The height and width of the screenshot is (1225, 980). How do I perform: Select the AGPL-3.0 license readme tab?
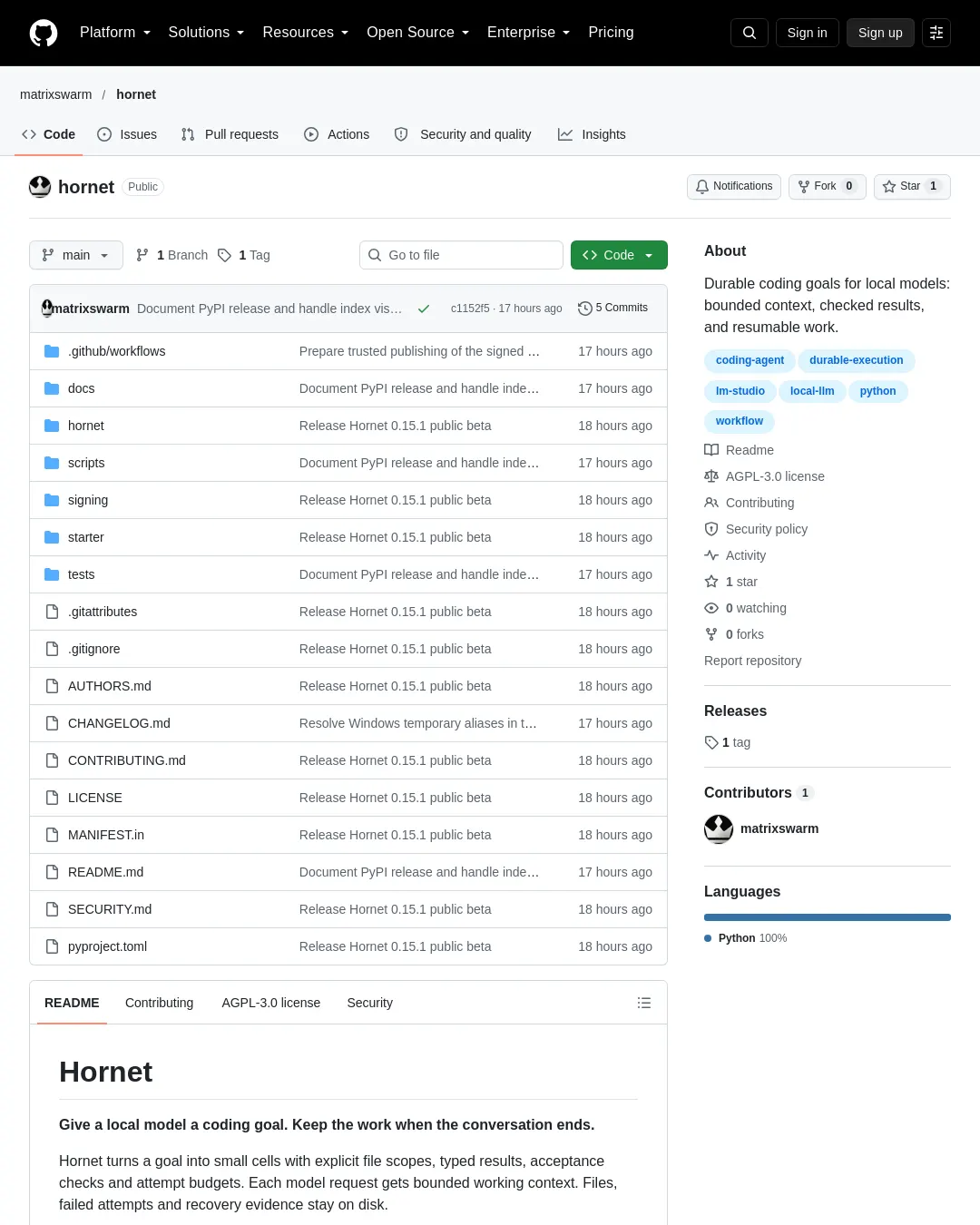pos(271,1003)
